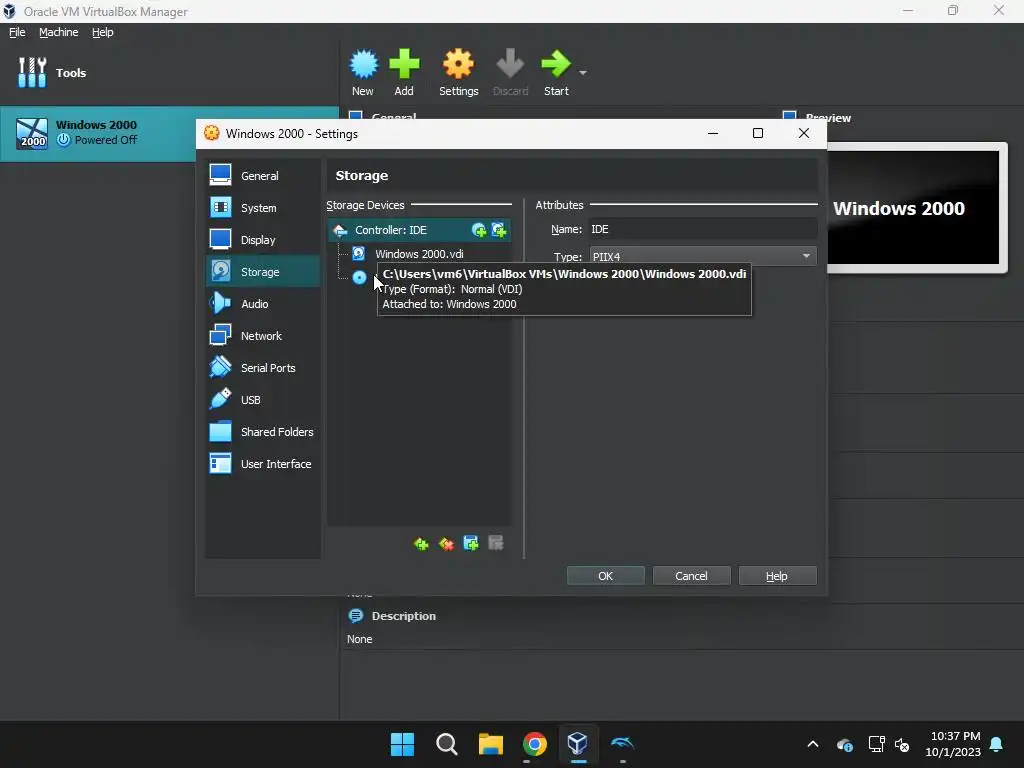Open the notification bell

pyautogui.click(x=997, y=744)
